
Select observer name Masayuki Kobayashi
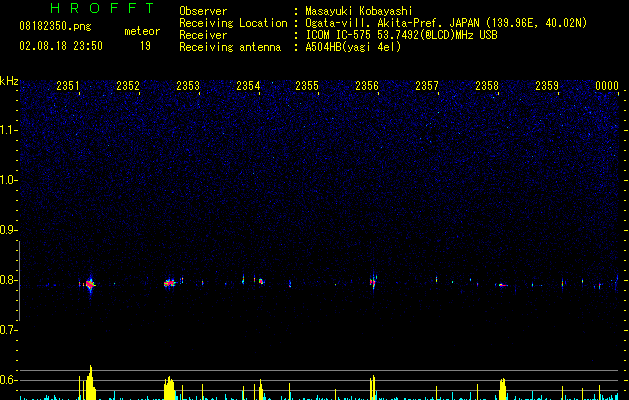coord(359,11)
